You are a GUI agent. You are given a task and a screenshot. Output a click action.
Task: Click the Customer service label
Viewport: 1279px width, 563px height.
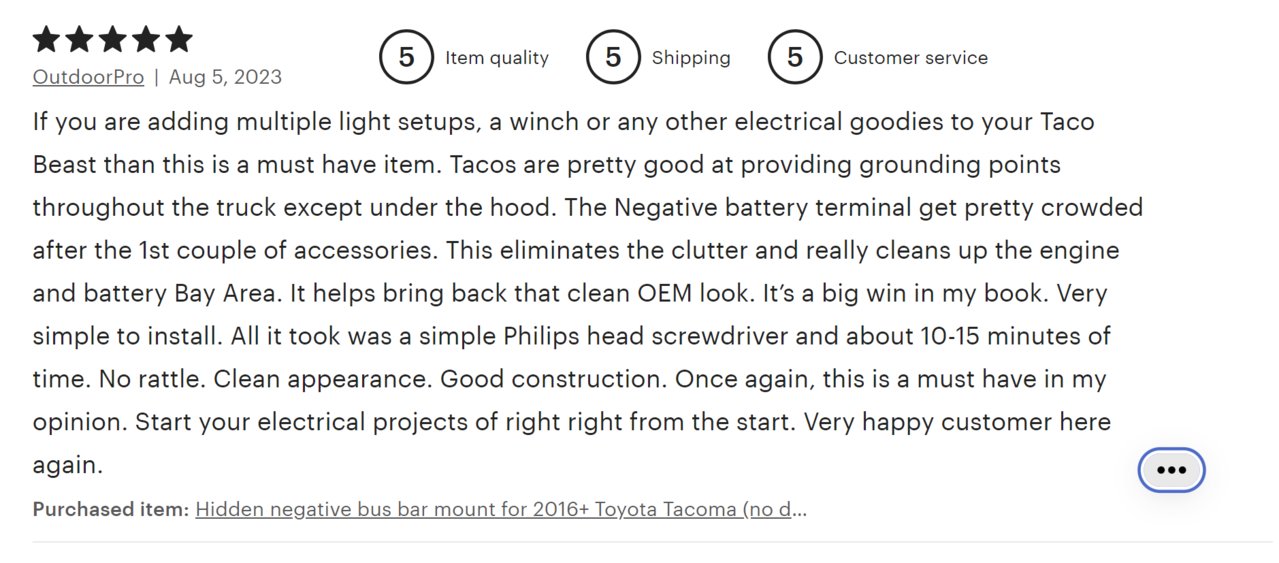point(911,58)
